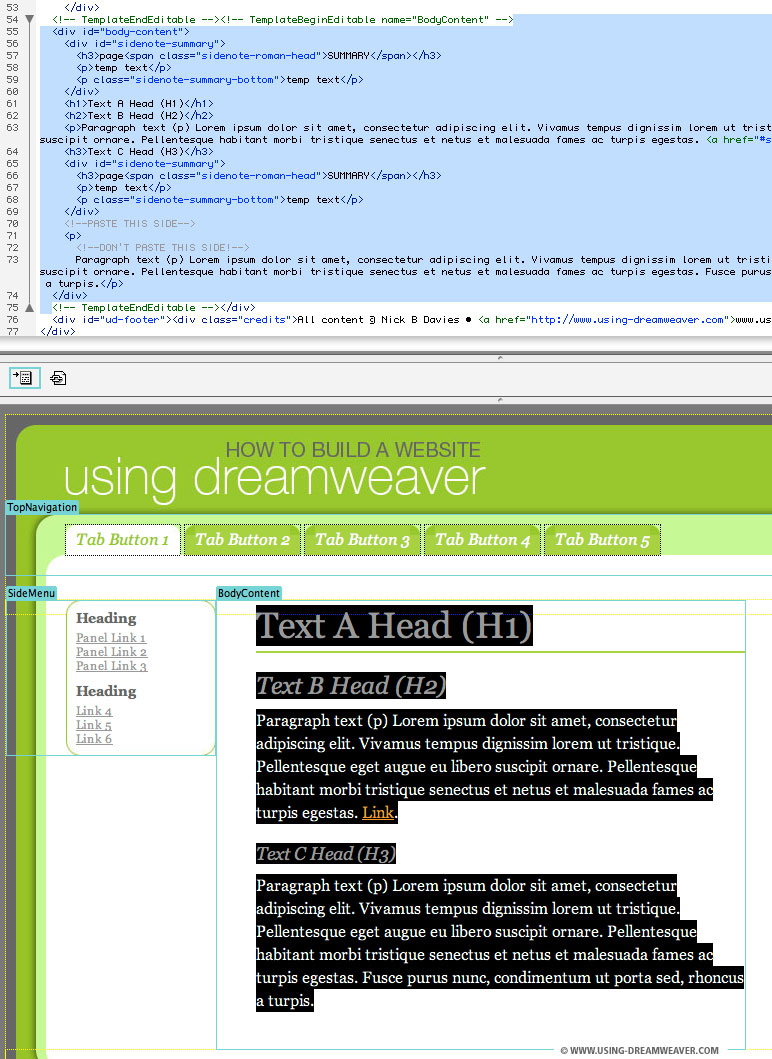Select Tab Button 5
This screenshot has height=1059, width=772.
(x=602, y=540)
